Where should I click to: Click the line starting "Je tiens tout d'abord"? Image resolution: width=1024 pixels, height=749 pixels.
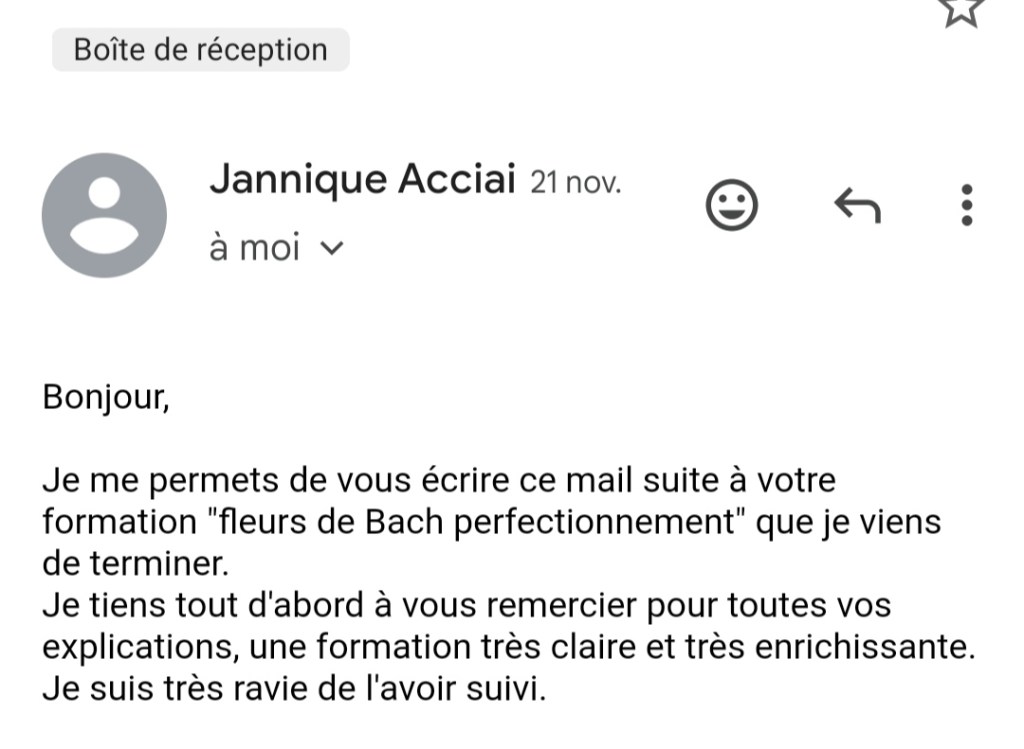point(466,606)
